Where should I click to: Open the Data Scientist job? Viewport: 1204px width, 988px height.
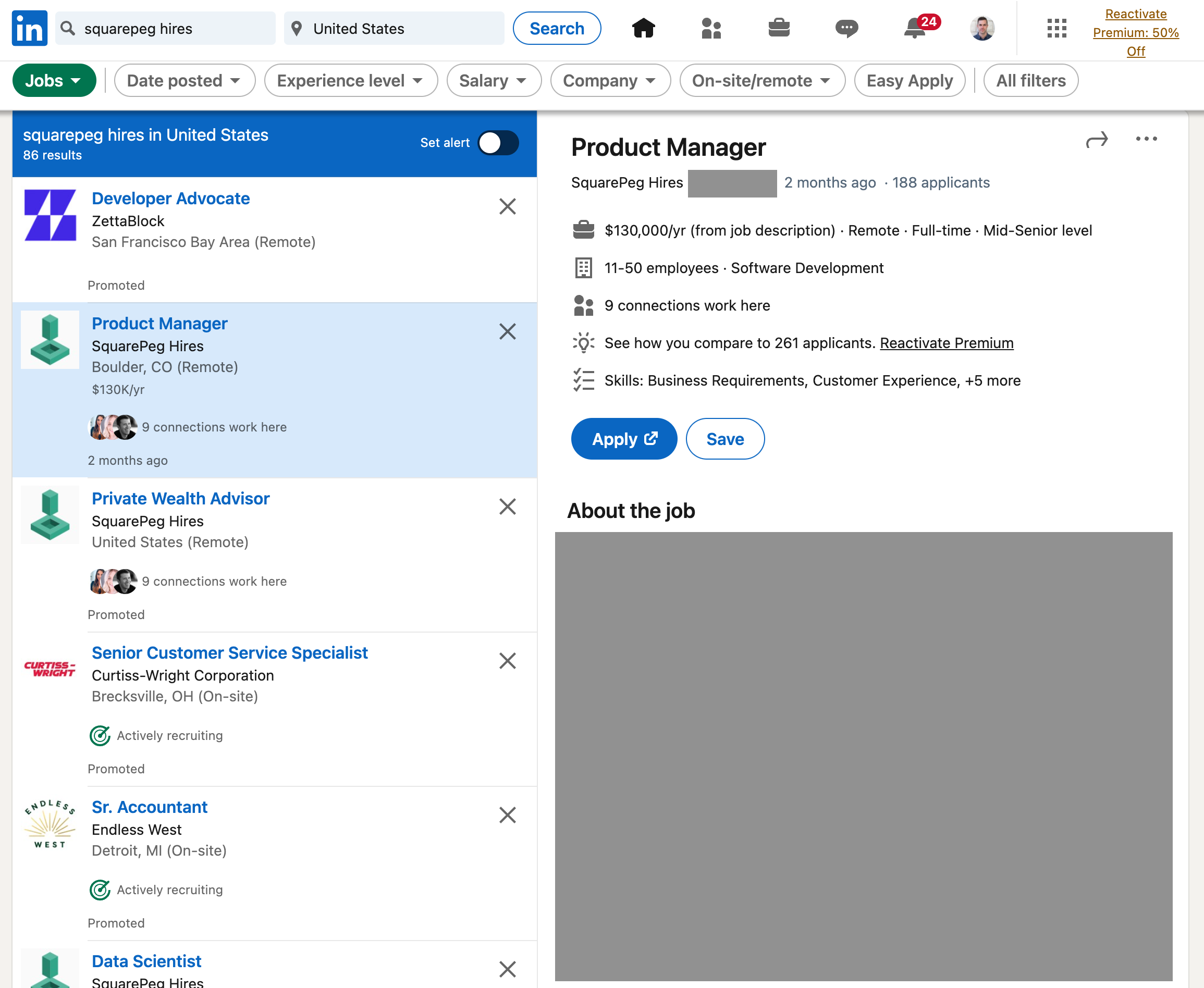coord(146,961)
